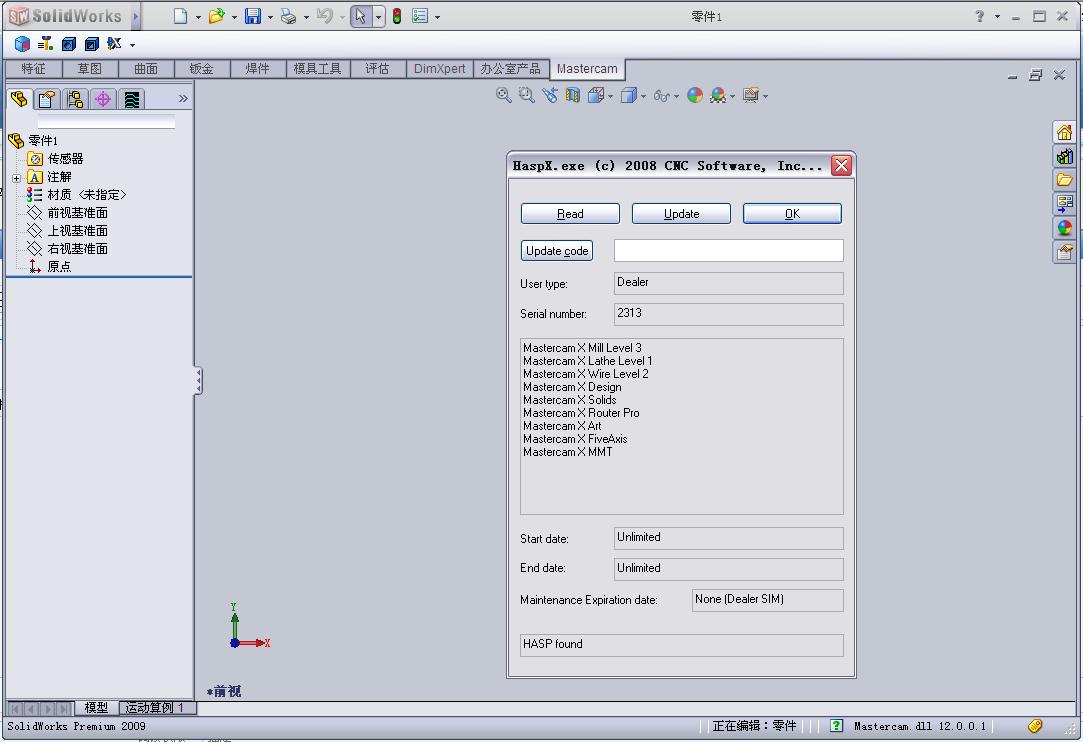This screenshot has width=1083, height=742.
Task: Open the Options dropdown arrow
Action: pos(437,17)
